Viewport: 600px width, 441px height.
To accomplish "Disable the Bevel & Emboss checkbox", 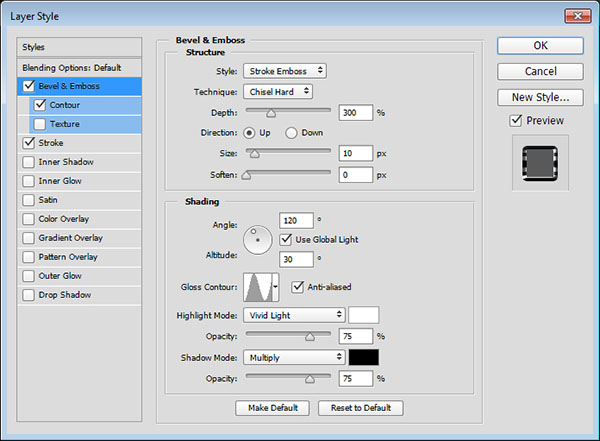I will 26,86.
